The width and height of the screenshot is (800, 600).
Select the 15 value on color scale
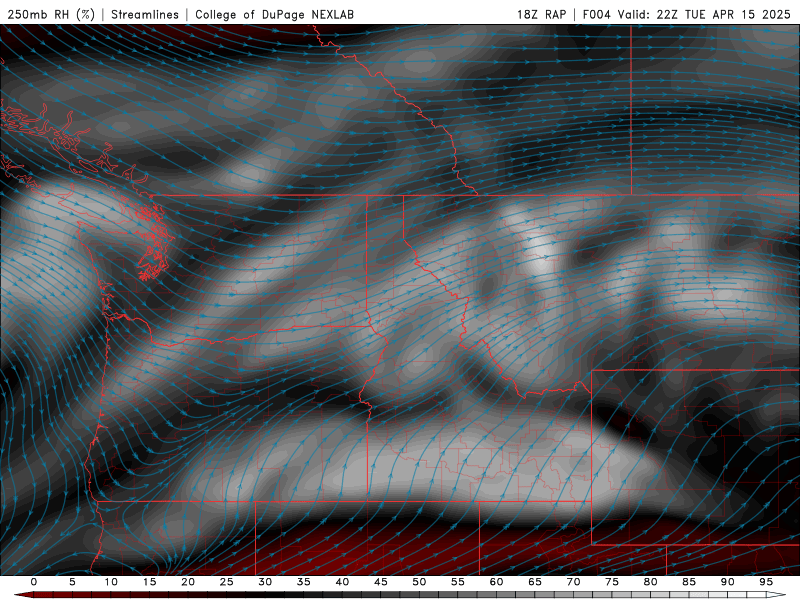[149, 582]
